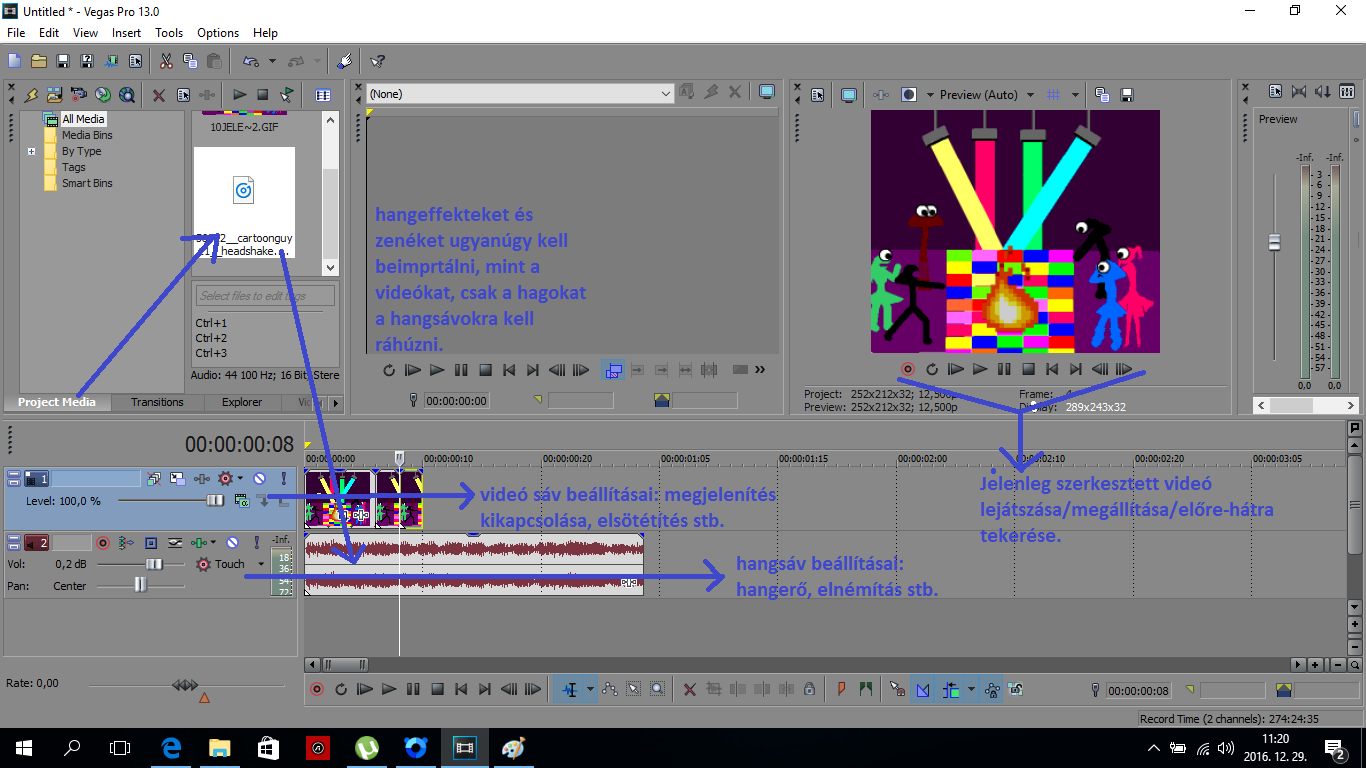Open the preview overlays grid dropdown arrow

[x=1075, y=95]
